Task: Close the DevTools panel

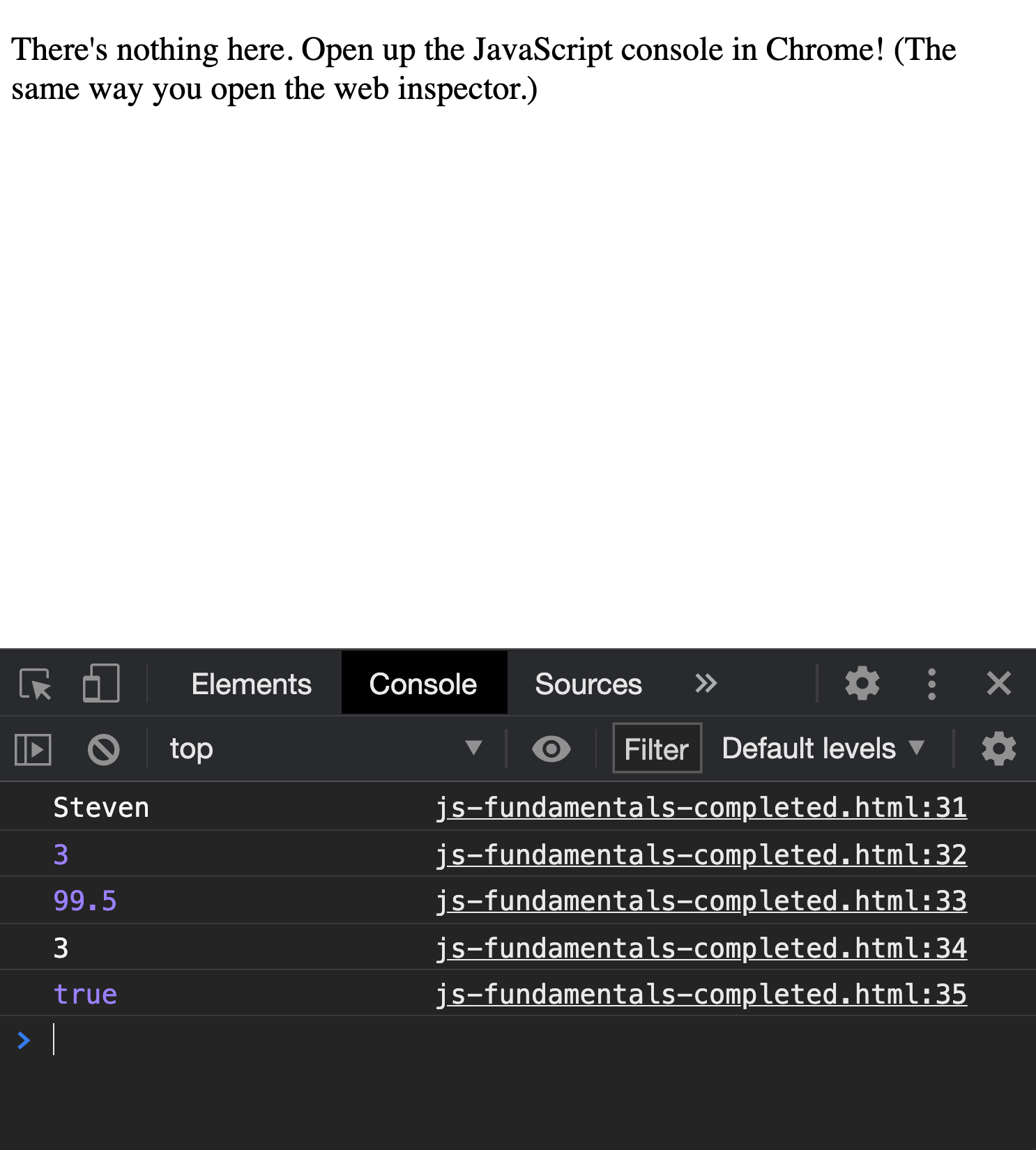Action: pyautogui.click(x=998, y=684)
